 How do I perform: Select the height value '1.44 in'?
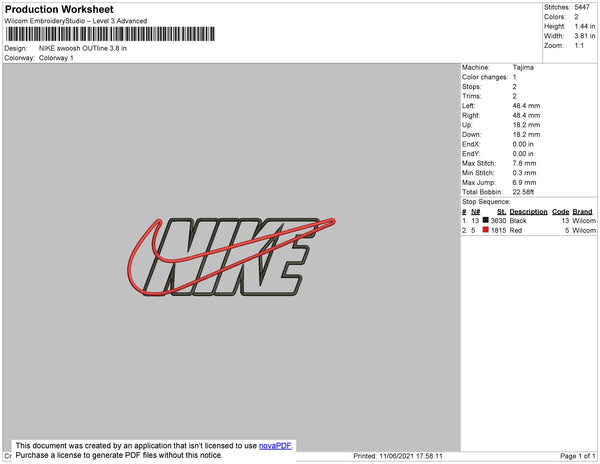click(585, 26)
